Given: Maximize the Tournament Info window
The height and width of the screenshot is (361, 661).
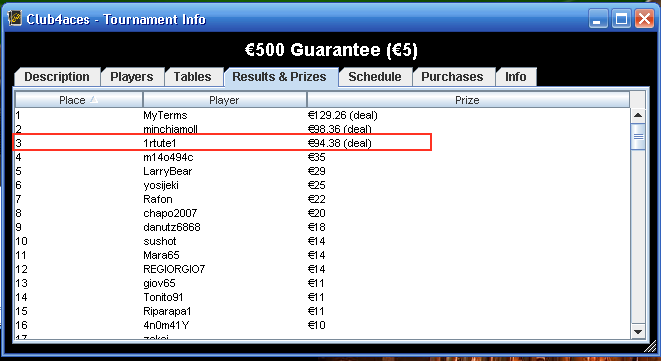Looking at the screenshot, I should pos(621,19).
